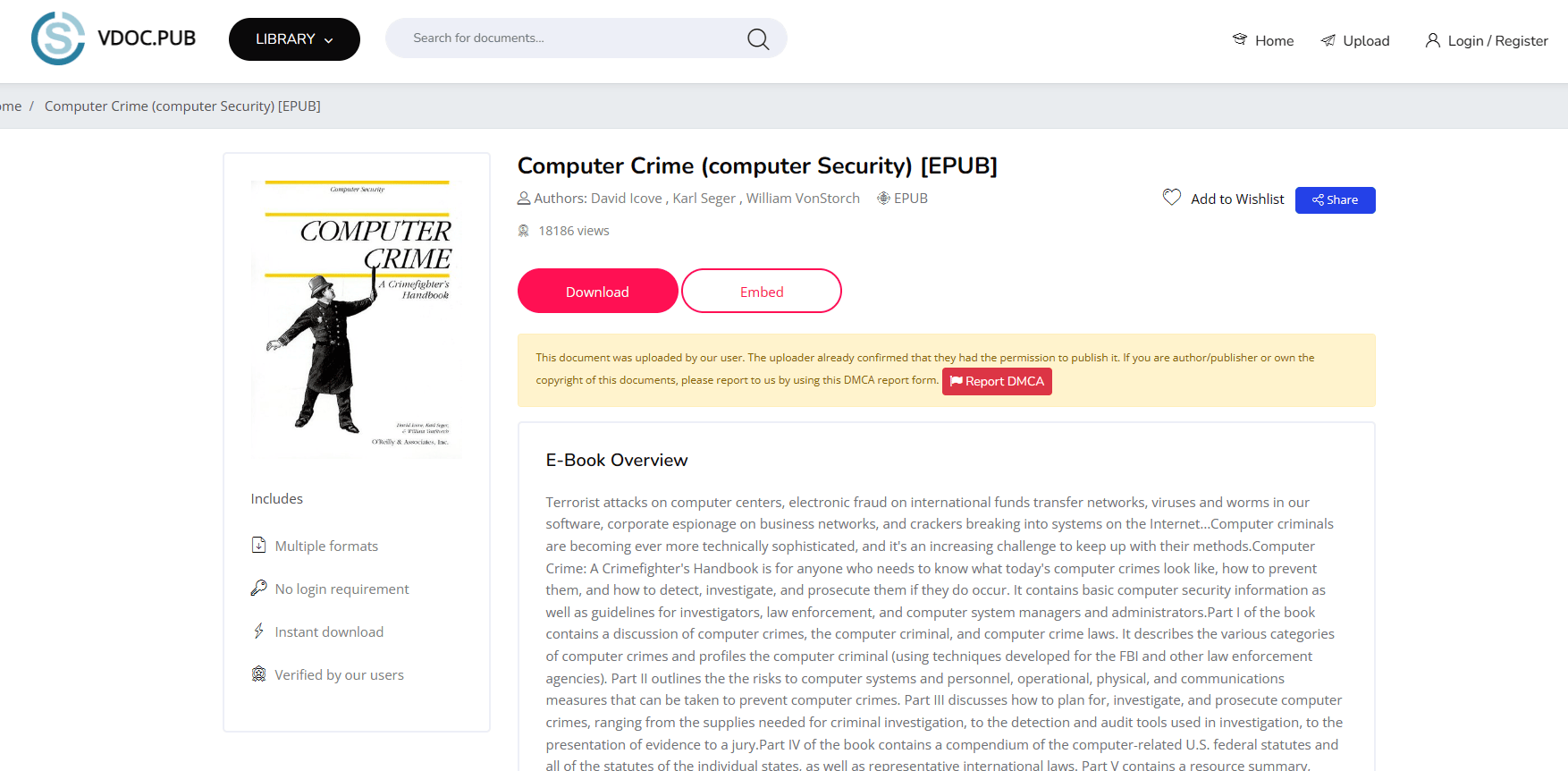The image size is (1568, 771).
Task: Click the VDOC.PUB logo icon
Action: tap(58, 38)
